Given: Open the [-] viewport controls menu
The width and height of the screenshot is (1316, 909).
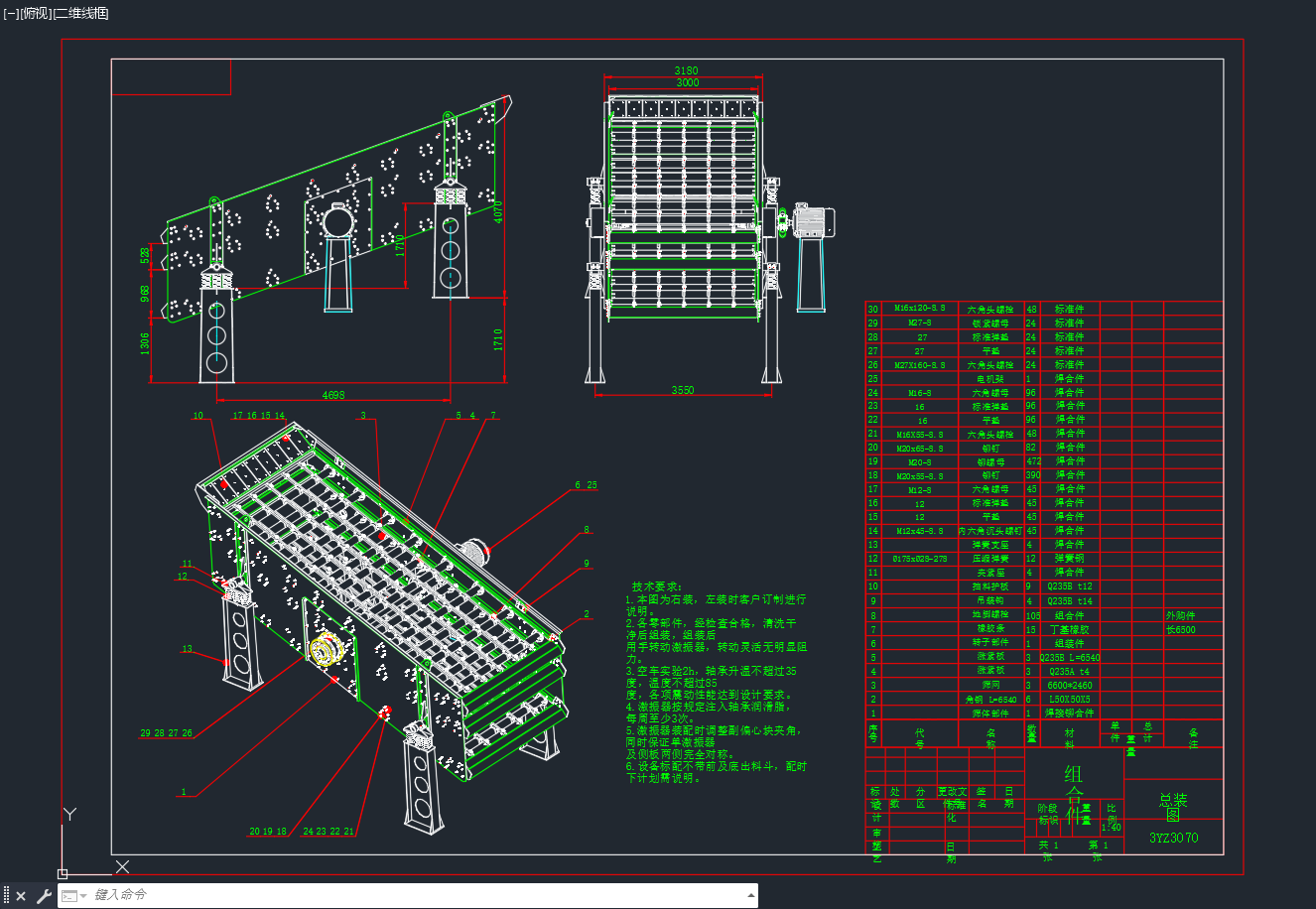Looking at the screenshot, I should 12,13.
